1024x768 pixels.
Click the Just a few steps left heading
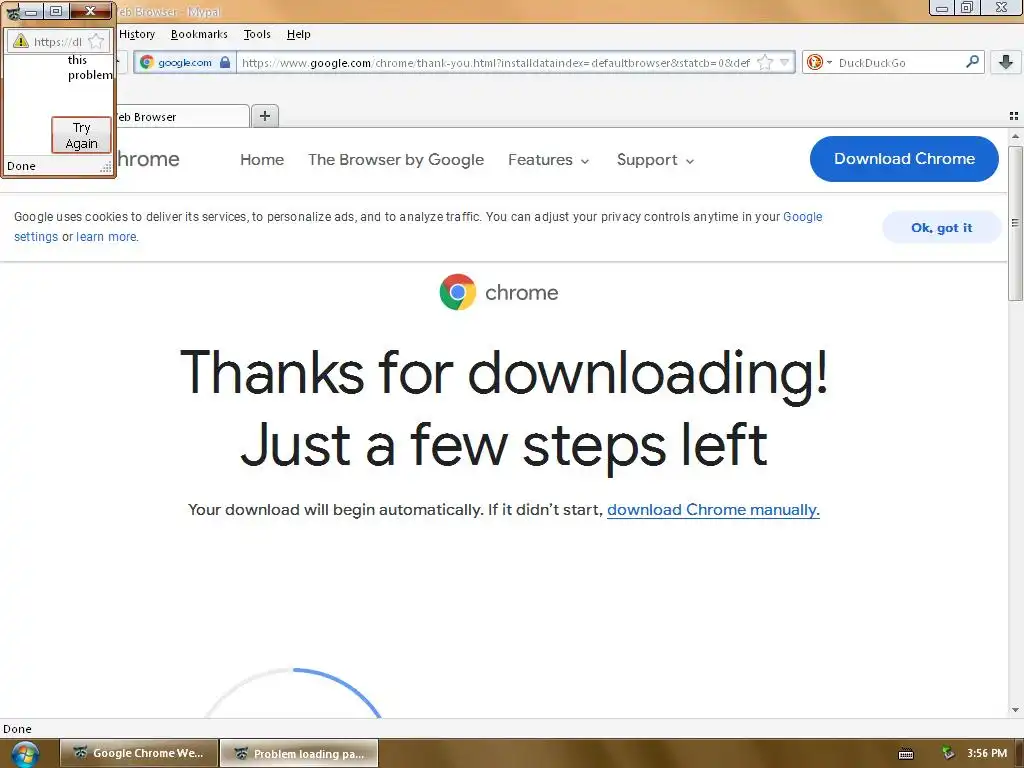(504, 445)
